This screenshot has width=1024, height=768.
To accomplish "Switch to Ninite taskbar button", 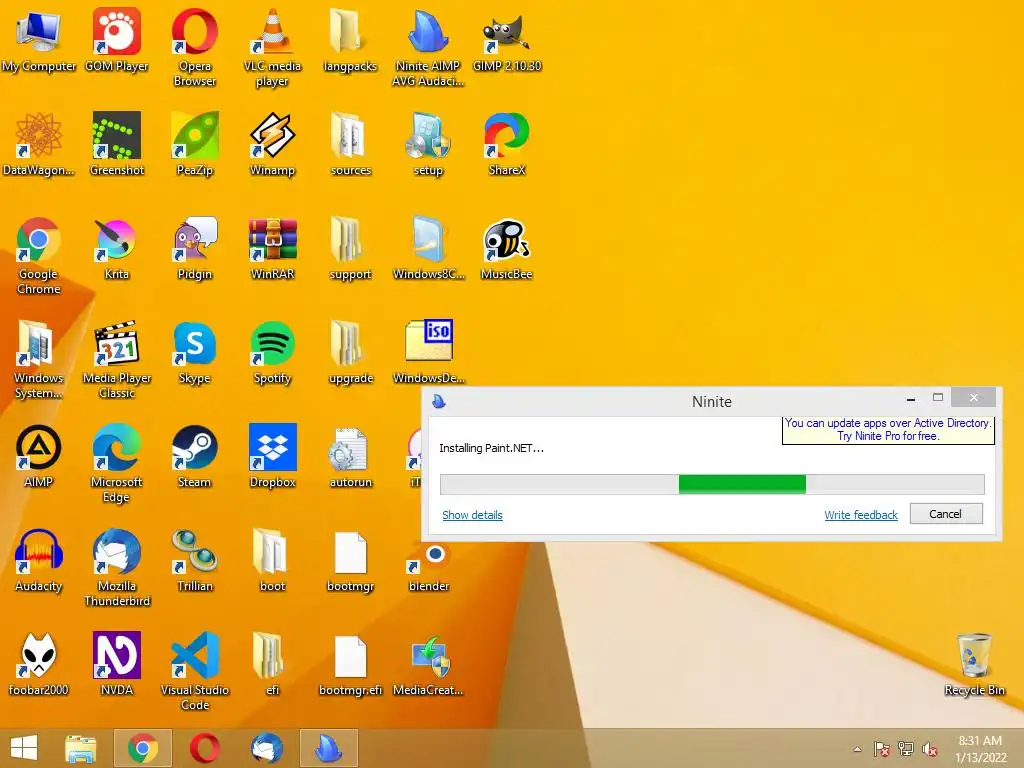I will (x=328, y=748).
